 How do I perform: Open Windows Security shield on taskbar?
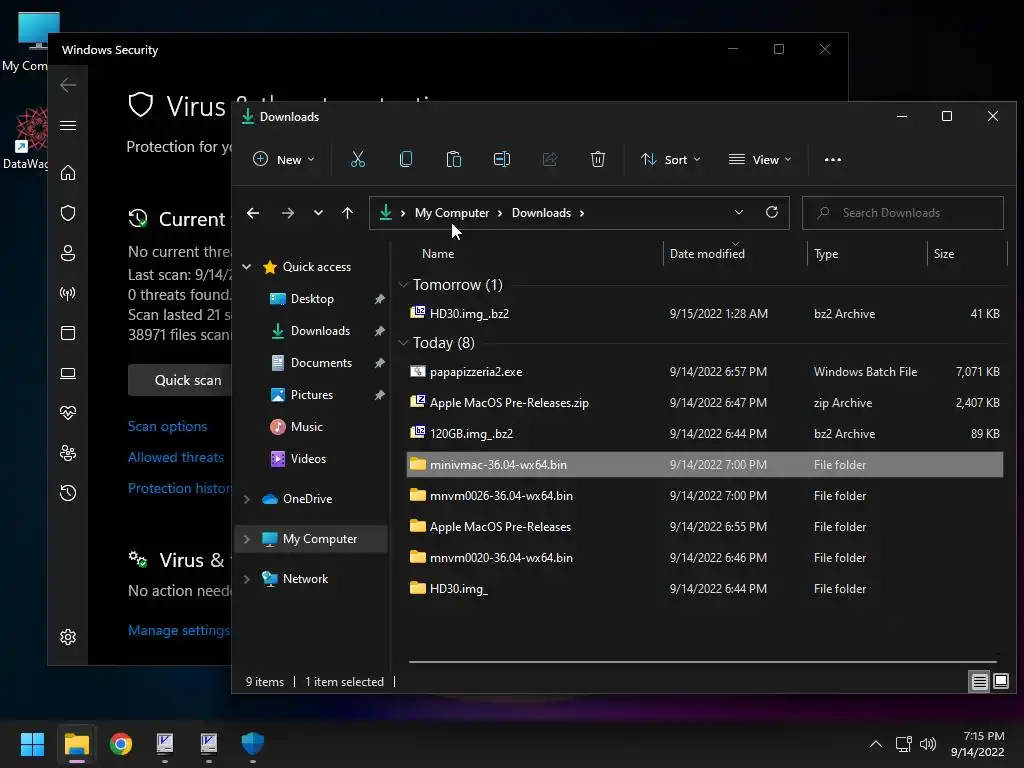[x=253, y=743]
